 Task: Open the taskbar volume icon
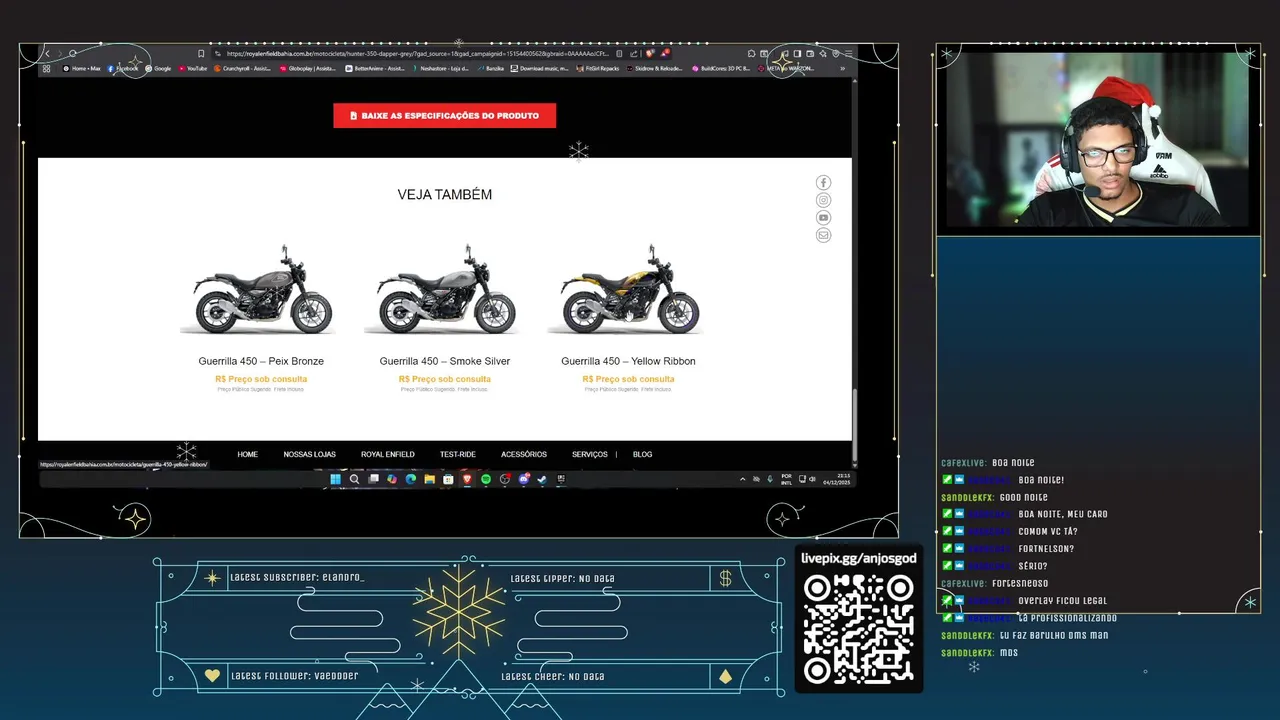coord(812,479)
